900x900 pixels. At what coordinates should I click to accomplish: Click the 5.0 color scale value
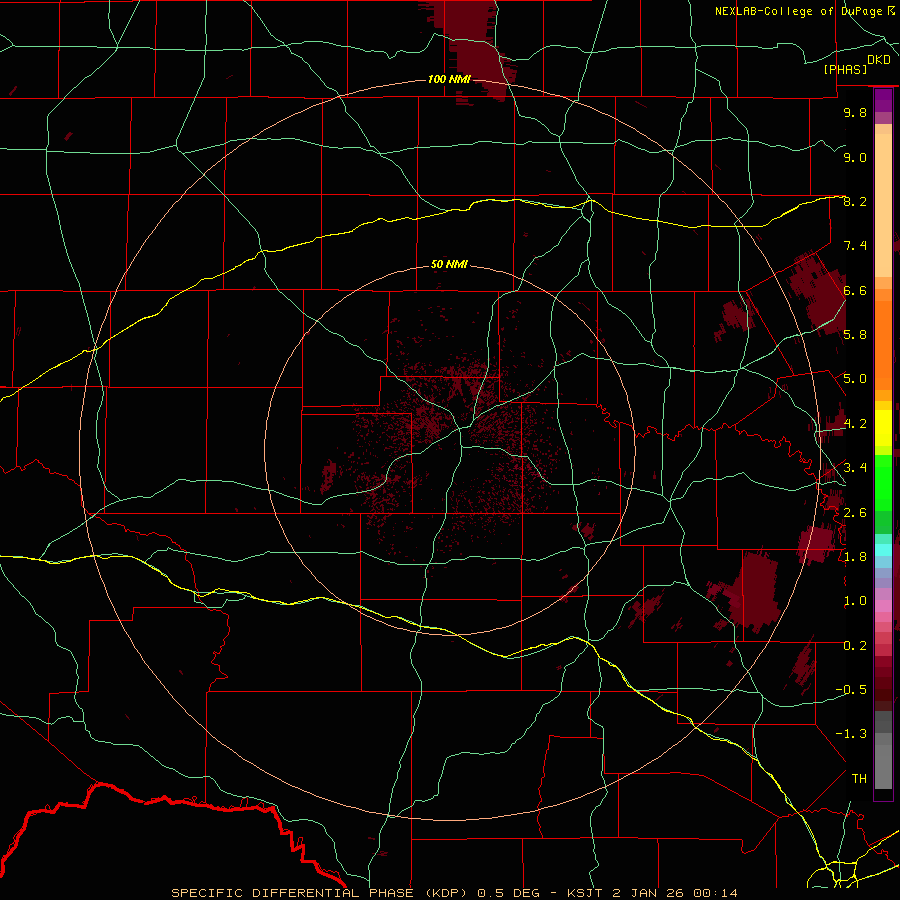pyautogui.click(x=855, y=379)
